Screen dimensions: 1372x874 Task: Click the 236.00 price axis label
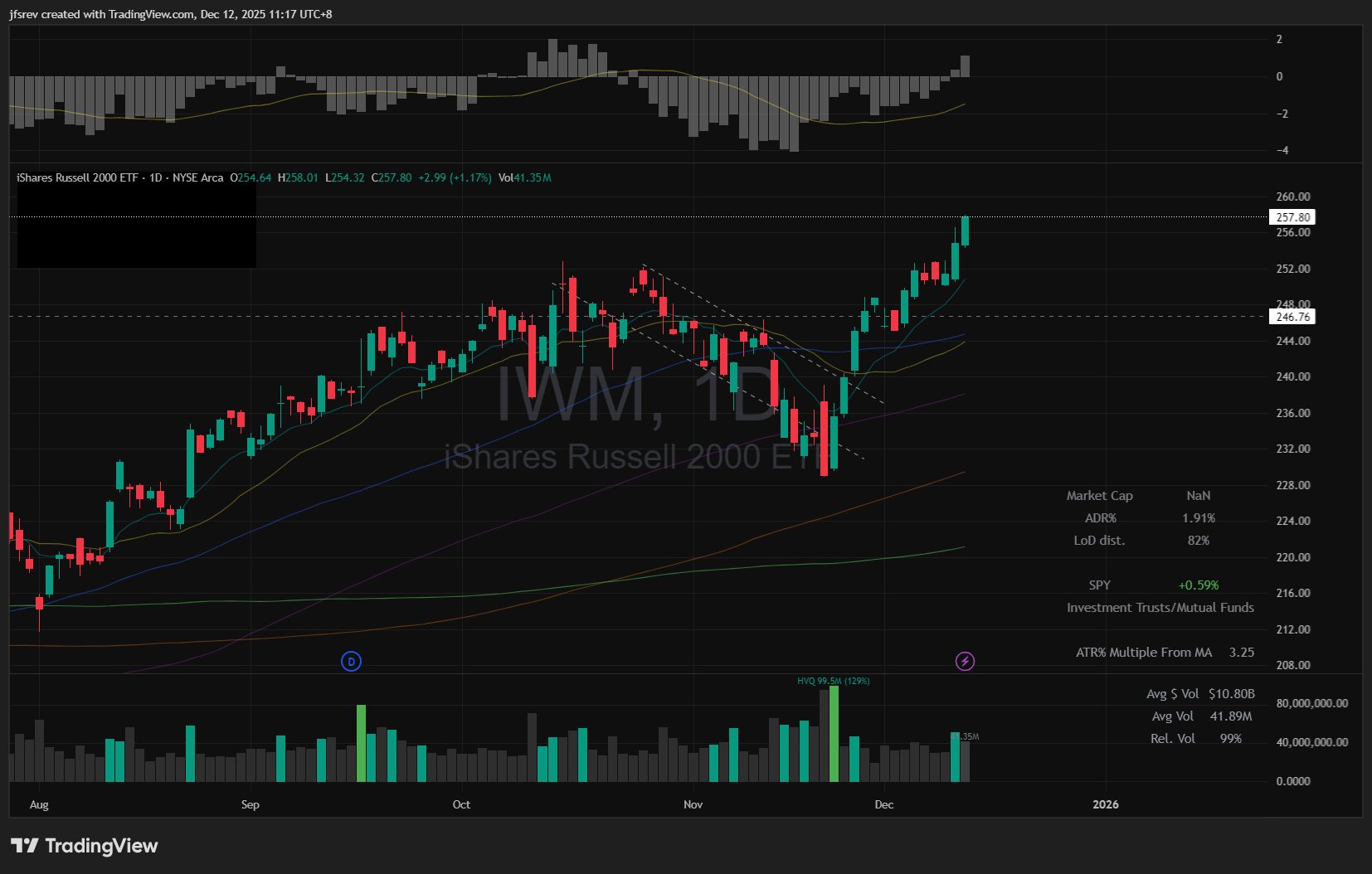coord(1292,413)
